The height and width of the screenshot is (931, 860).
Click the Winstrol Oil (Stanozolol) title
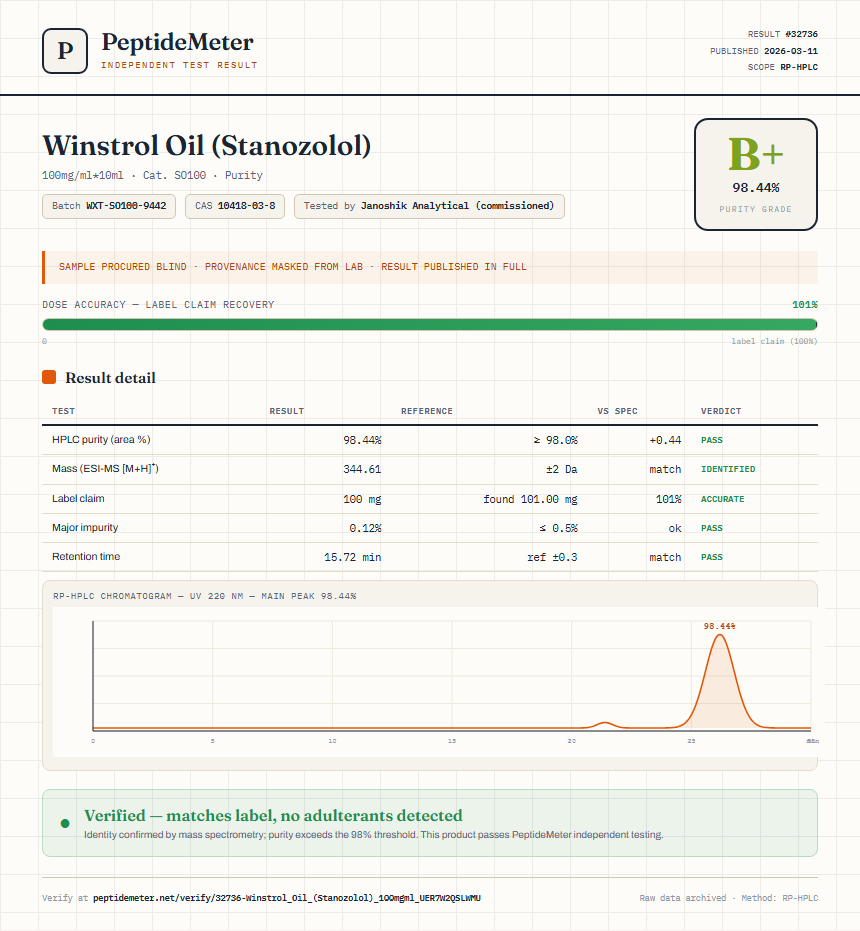click(207, 146)
